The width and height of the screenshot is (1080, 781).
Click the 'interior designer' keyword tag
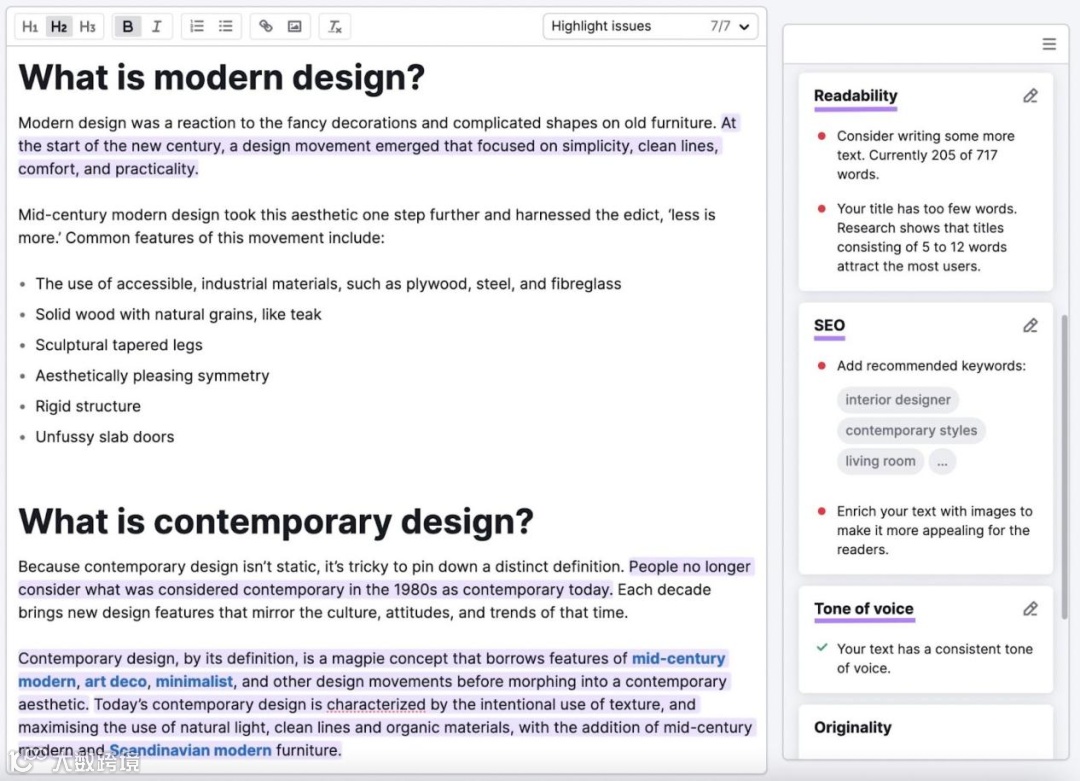tap(897, 399)
